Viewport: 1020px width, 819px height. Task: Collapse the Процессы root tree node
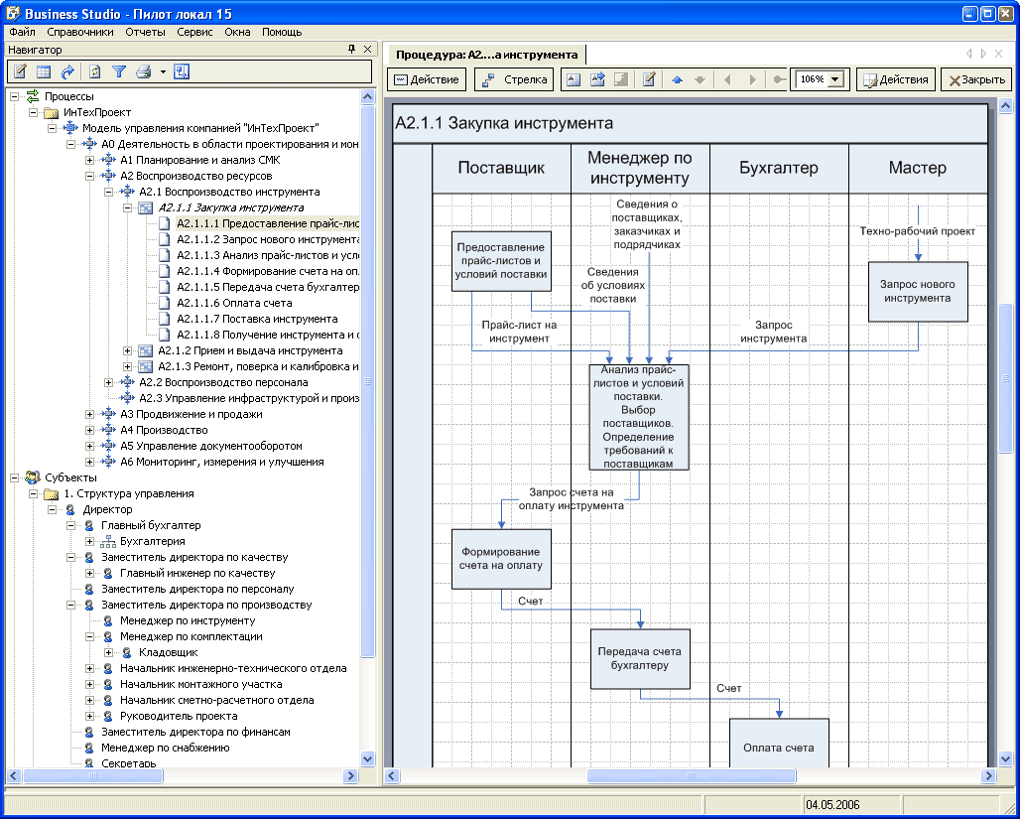(x=14, y=96)
